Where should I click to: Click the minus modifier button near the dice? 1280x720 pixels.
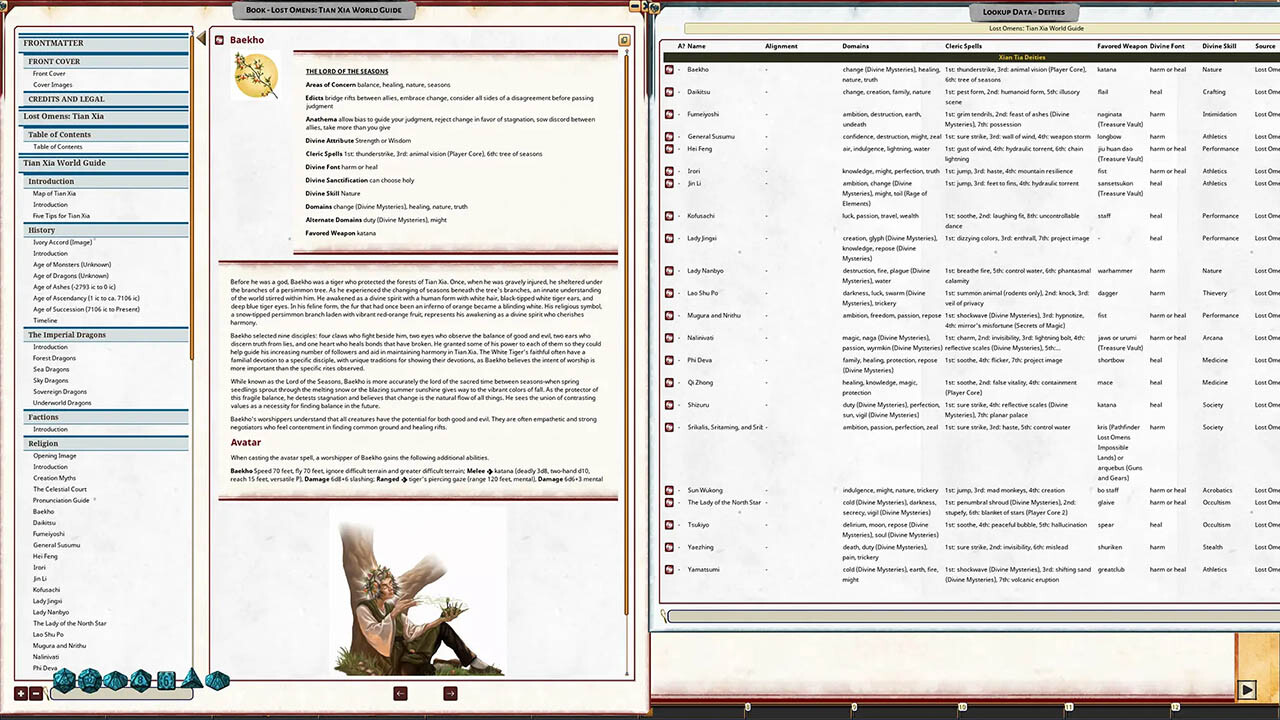[x=36, y=693]
